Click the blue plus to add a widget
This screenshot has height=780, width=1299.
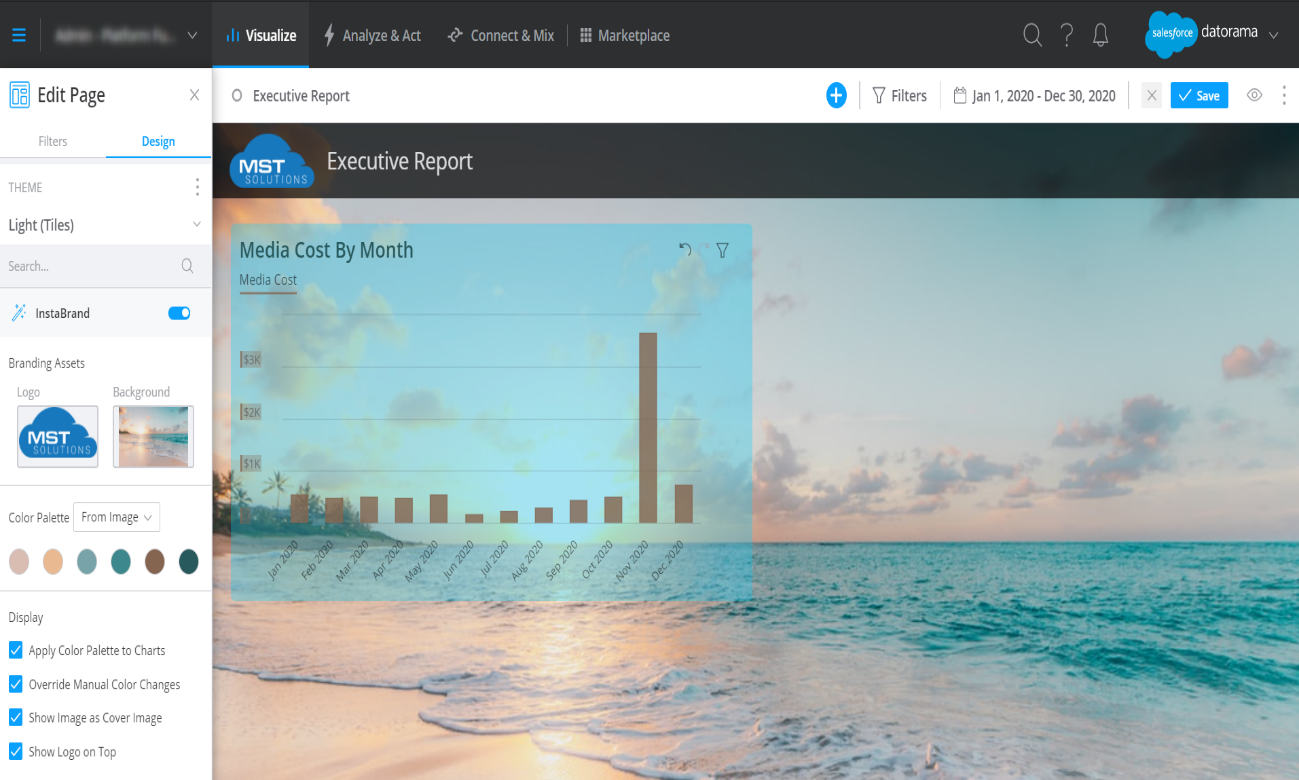coord(836,95)
